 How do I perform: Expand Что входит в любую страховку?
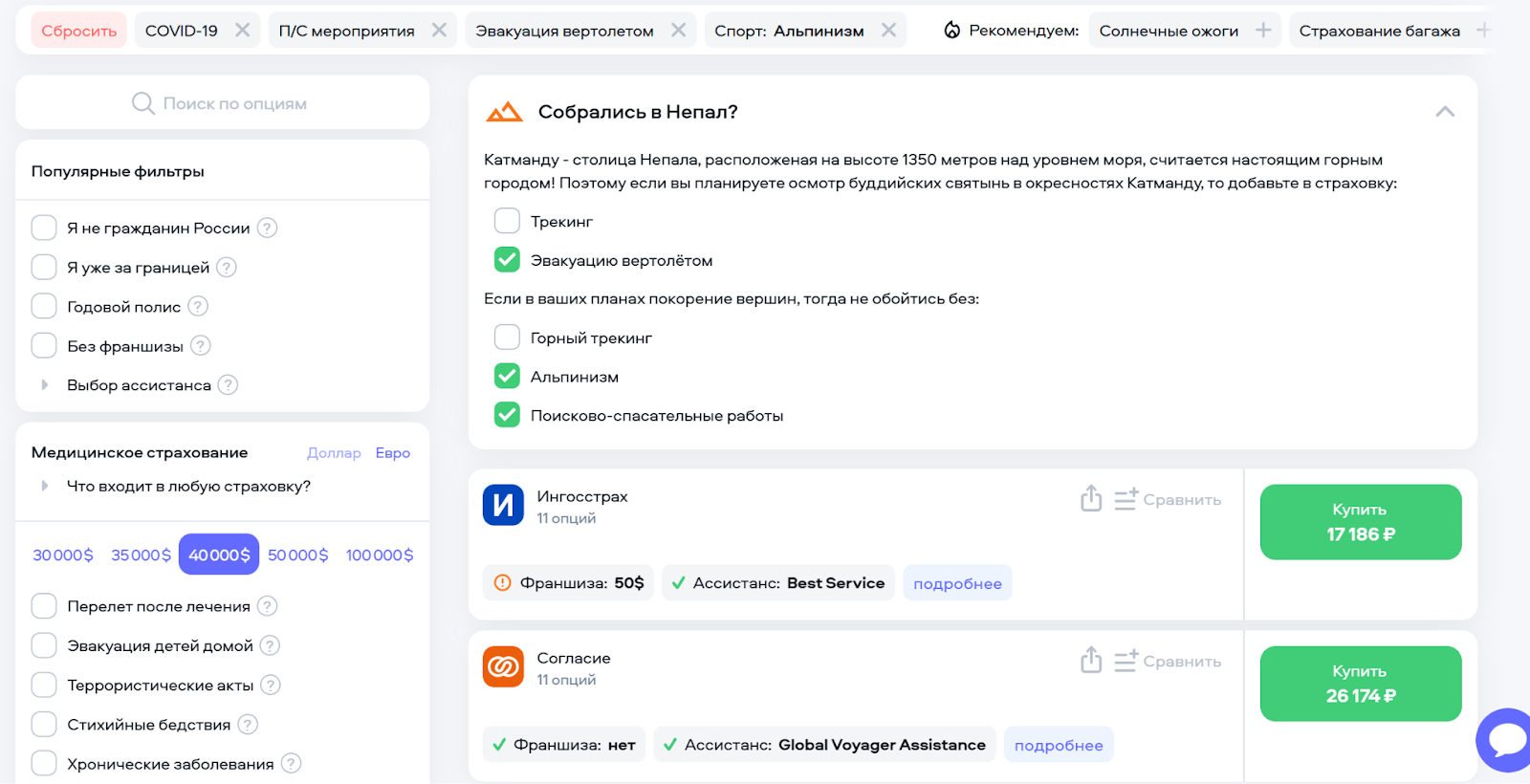pos(45,486)
